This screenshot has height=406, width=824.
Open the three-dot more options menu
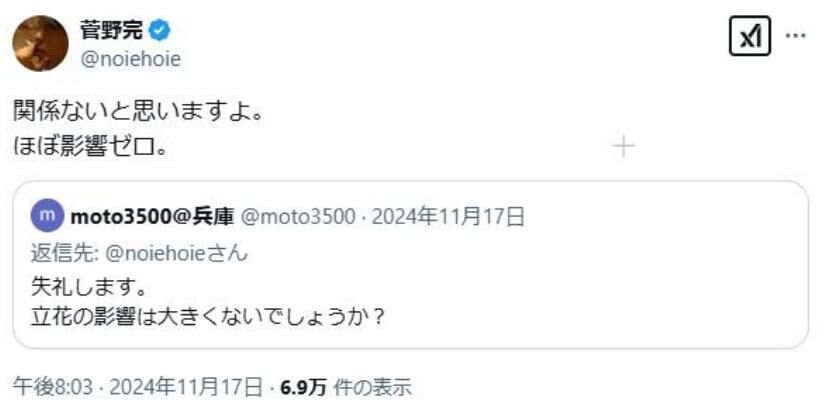click(x=795, y=36)
